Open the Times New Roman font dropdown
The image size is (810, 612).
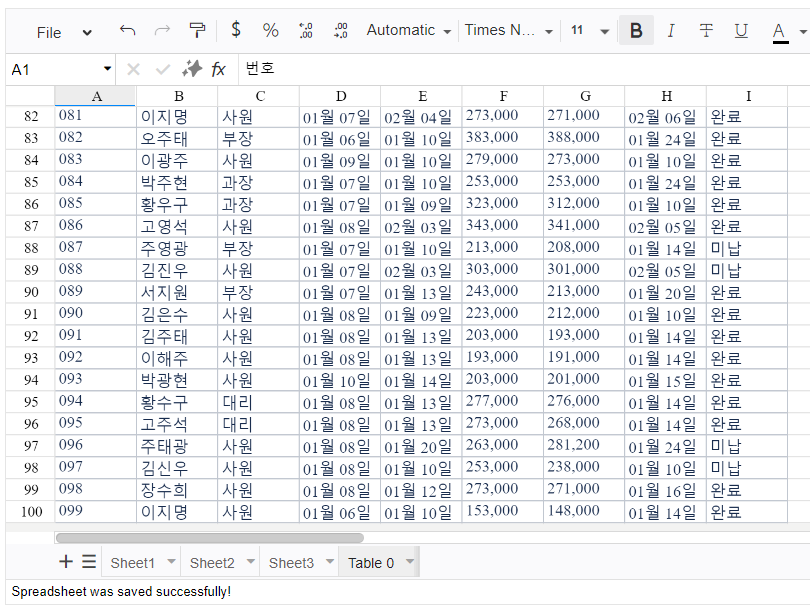(x=509, y=30)
